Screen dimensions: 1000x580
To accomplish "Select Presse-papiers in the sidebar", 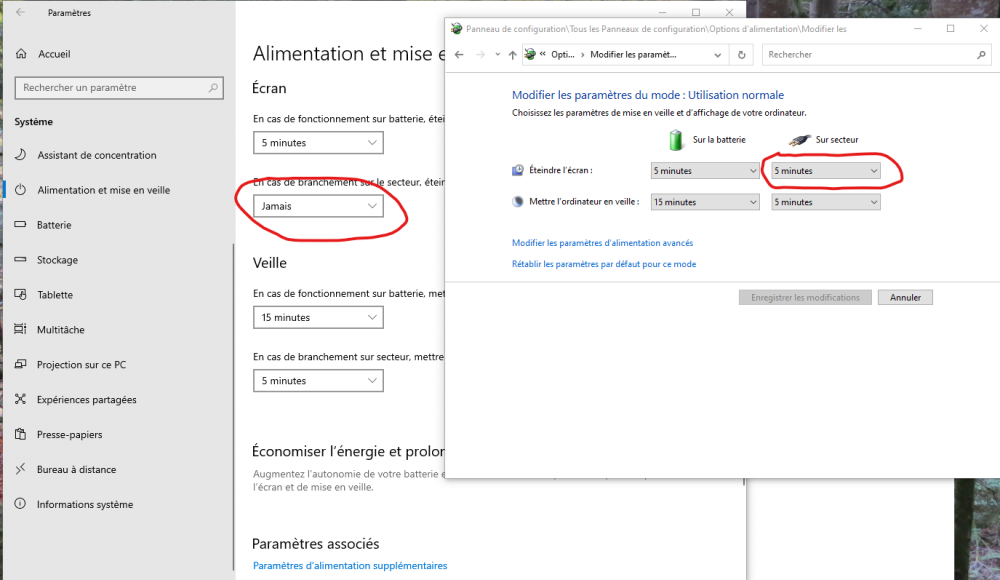I will [70, 435].
